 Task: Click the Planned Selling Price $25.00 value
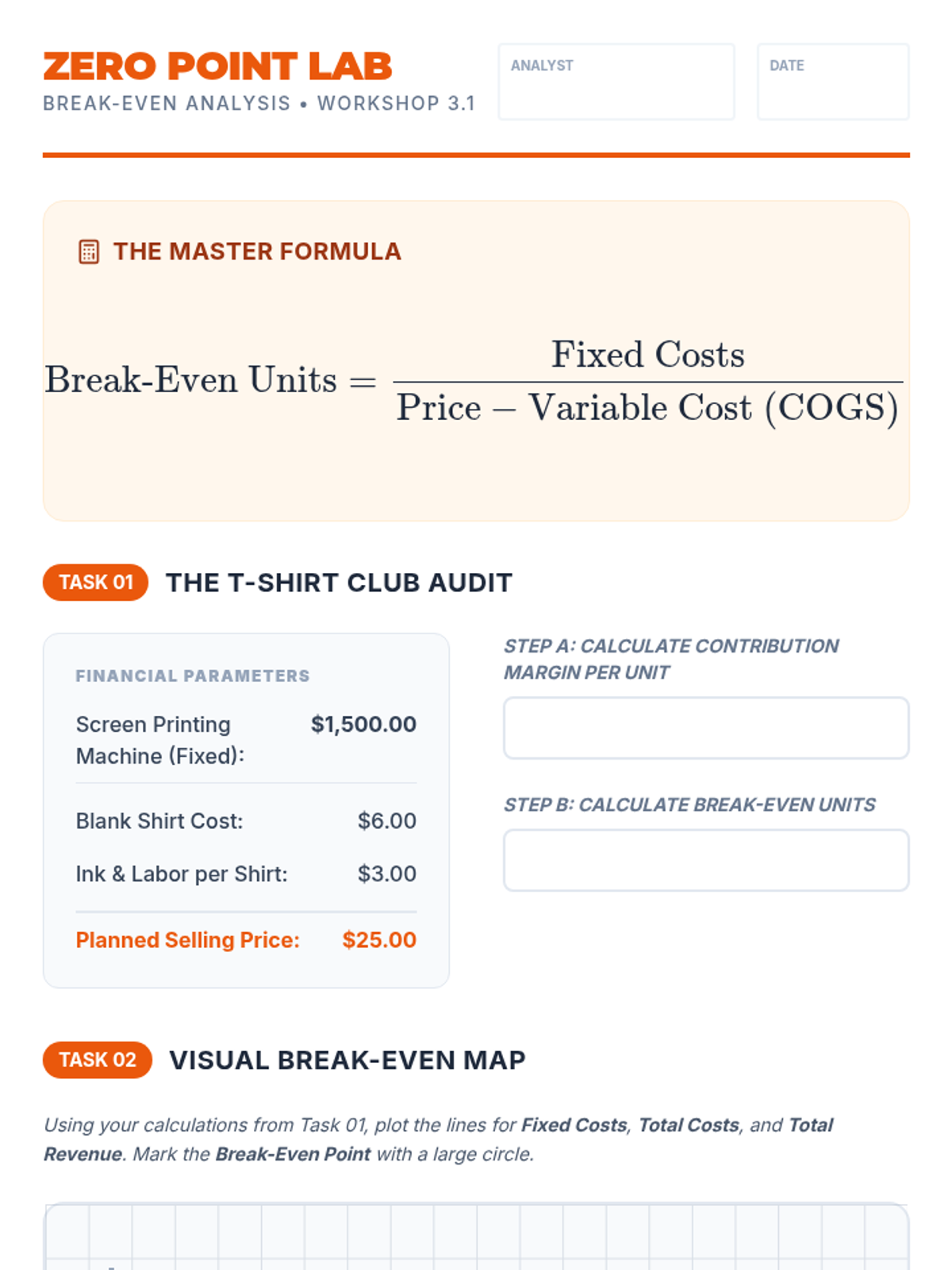(x=379, y=940)
